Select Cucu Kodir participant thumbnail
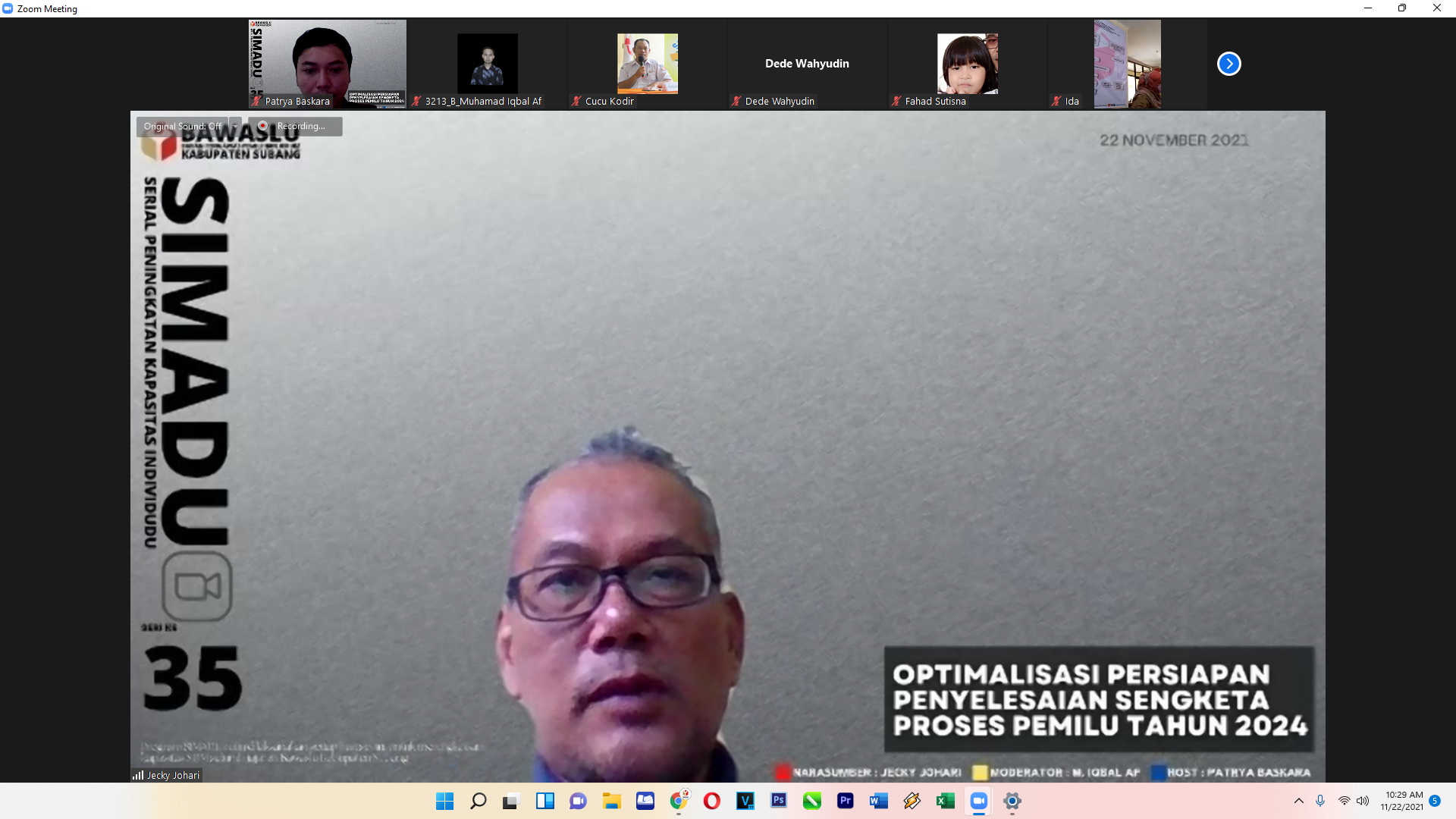Image resolution: width=1456 pixels, height=819 pixels. click(647, 64)
